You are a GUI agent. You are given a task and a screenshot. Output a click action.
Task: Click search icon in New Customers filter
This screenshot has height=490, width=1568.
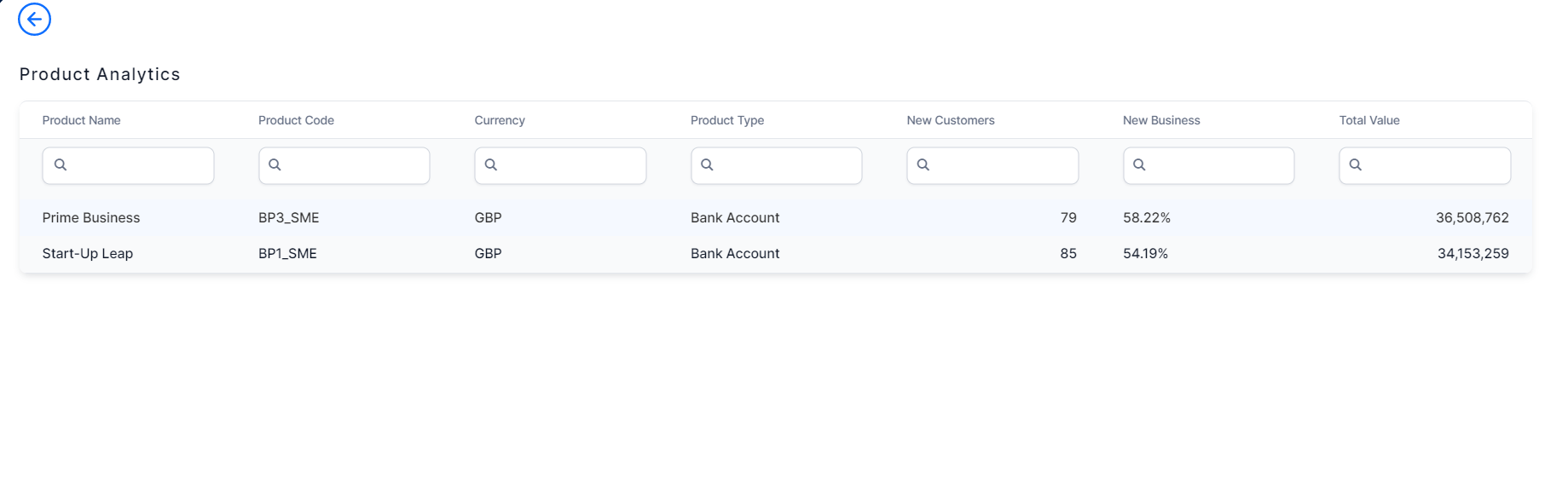click(x=923, y=164)
